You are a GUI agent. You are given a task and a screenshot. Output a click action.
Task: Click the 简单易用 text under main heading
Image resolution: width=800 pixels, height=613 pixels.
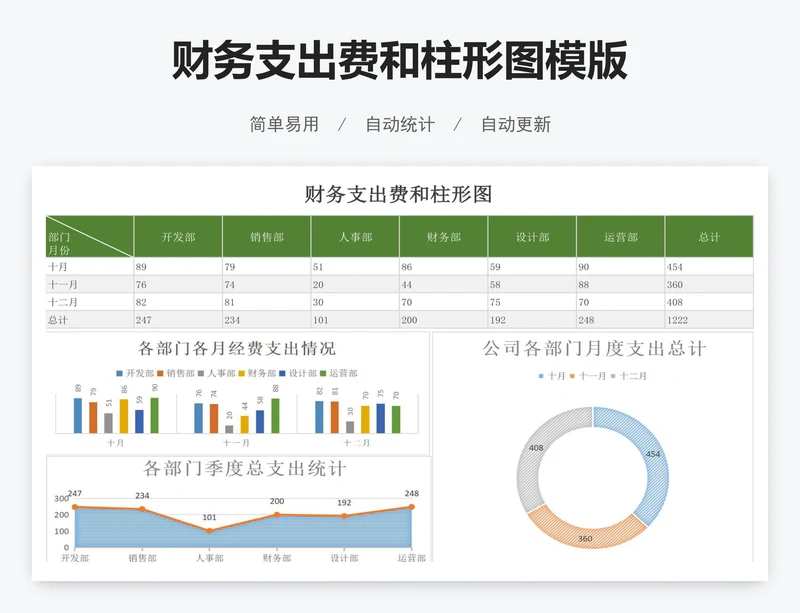point(284,125)
